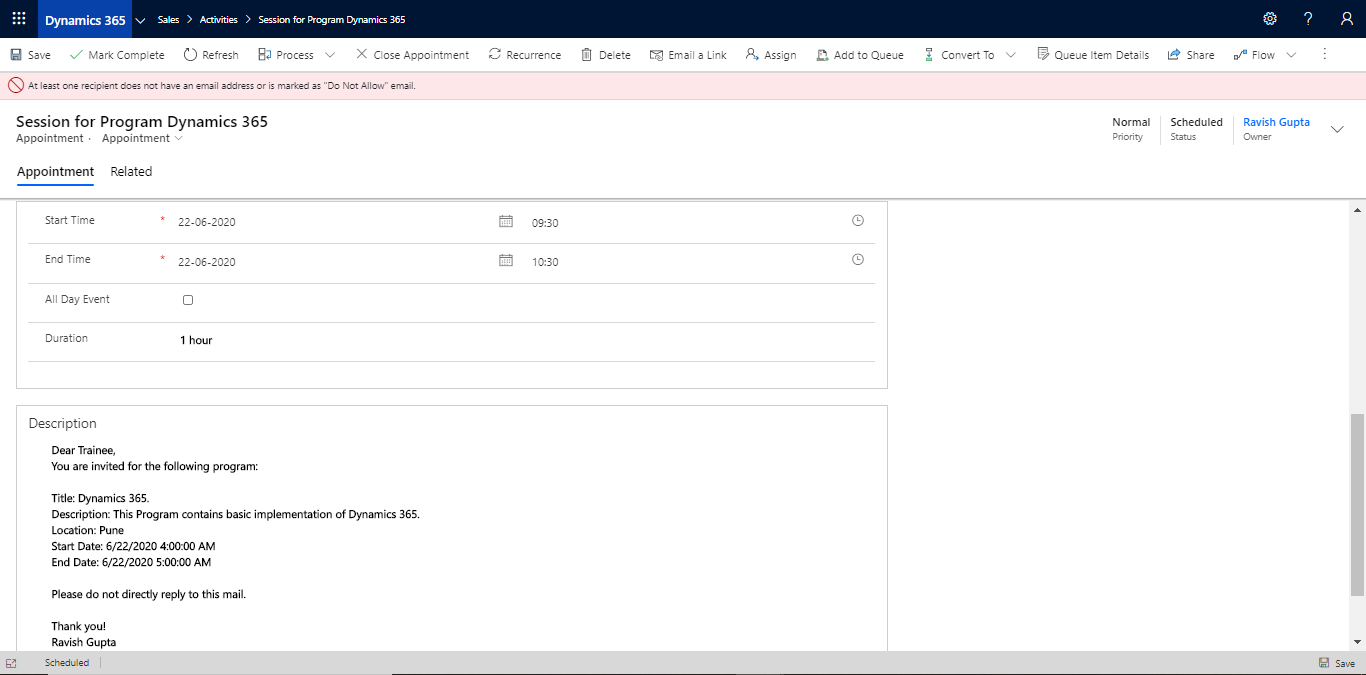Enable the All Day Event checkbox

(x=188, y=299)
